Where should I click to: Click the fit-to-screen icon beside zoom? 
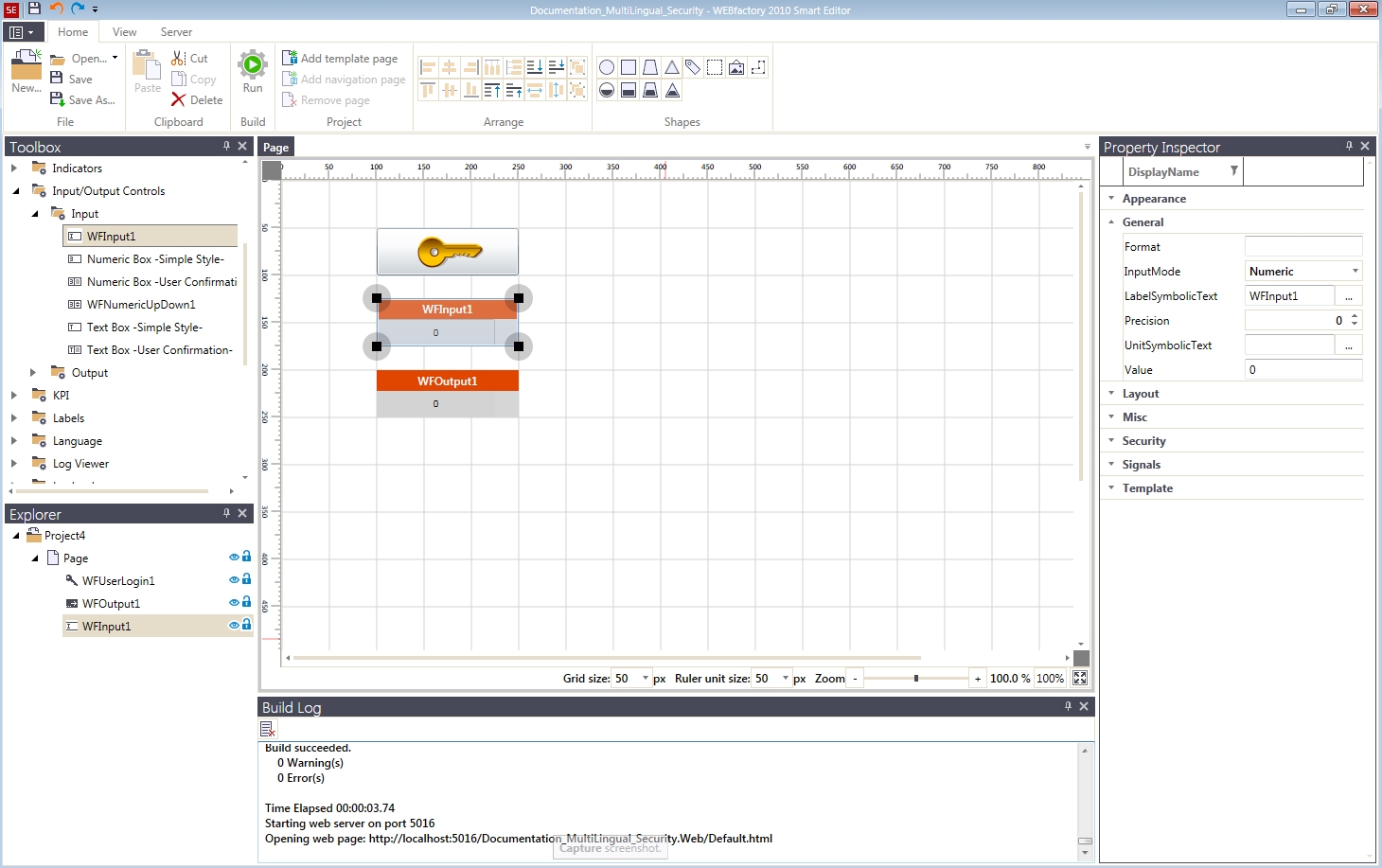point(1080,679)
